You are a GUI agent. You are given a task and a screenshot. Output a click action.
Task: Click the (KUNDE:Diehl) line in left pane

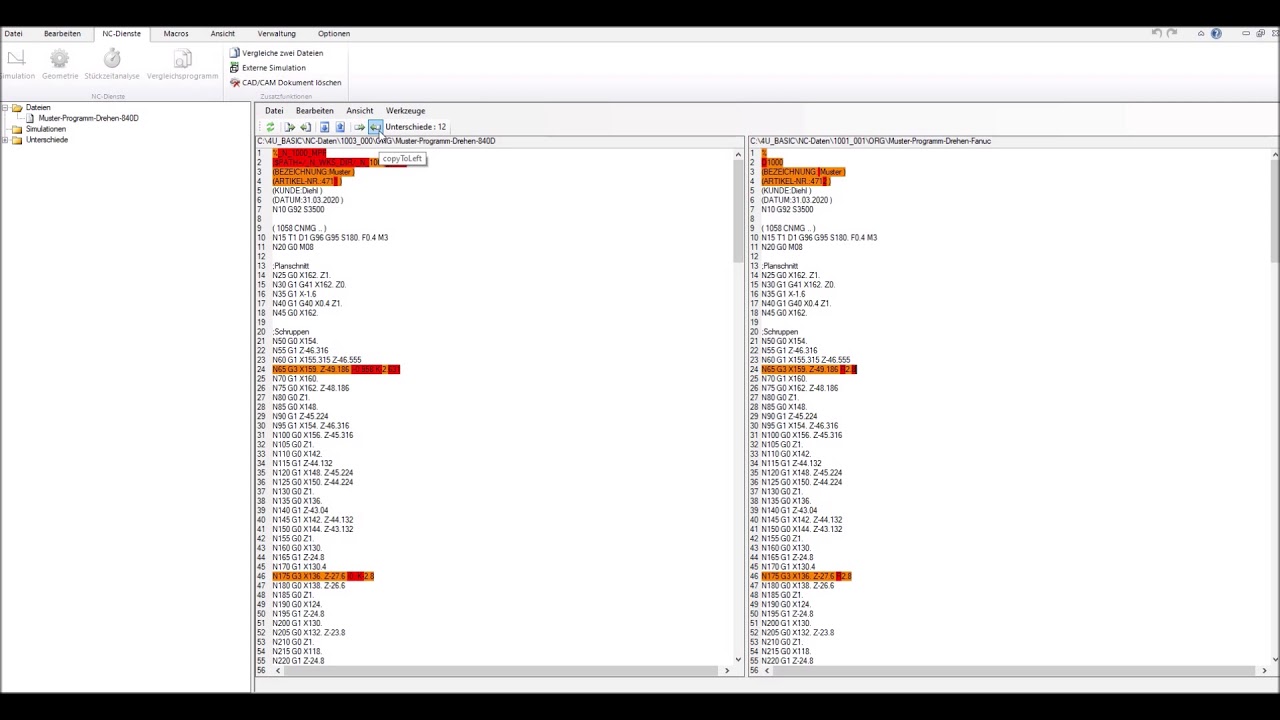[297, 190]
